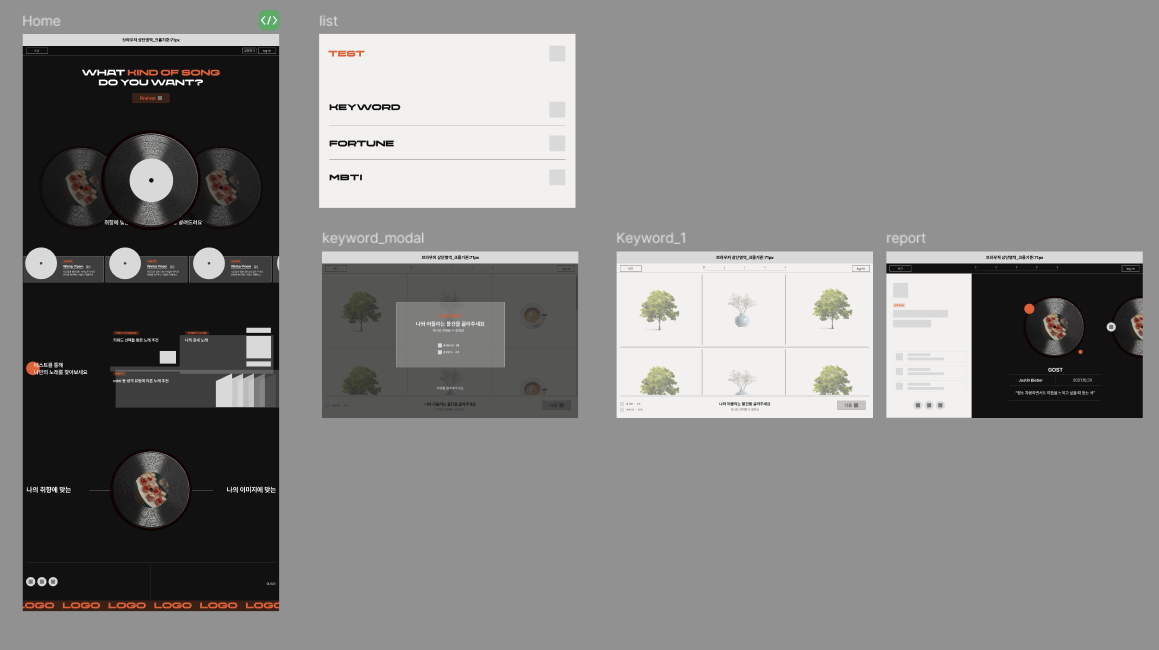Viewport: 1159px width, 650px height.
Task: Click the green code icon on Home frame
Action: tap(269, 21)
